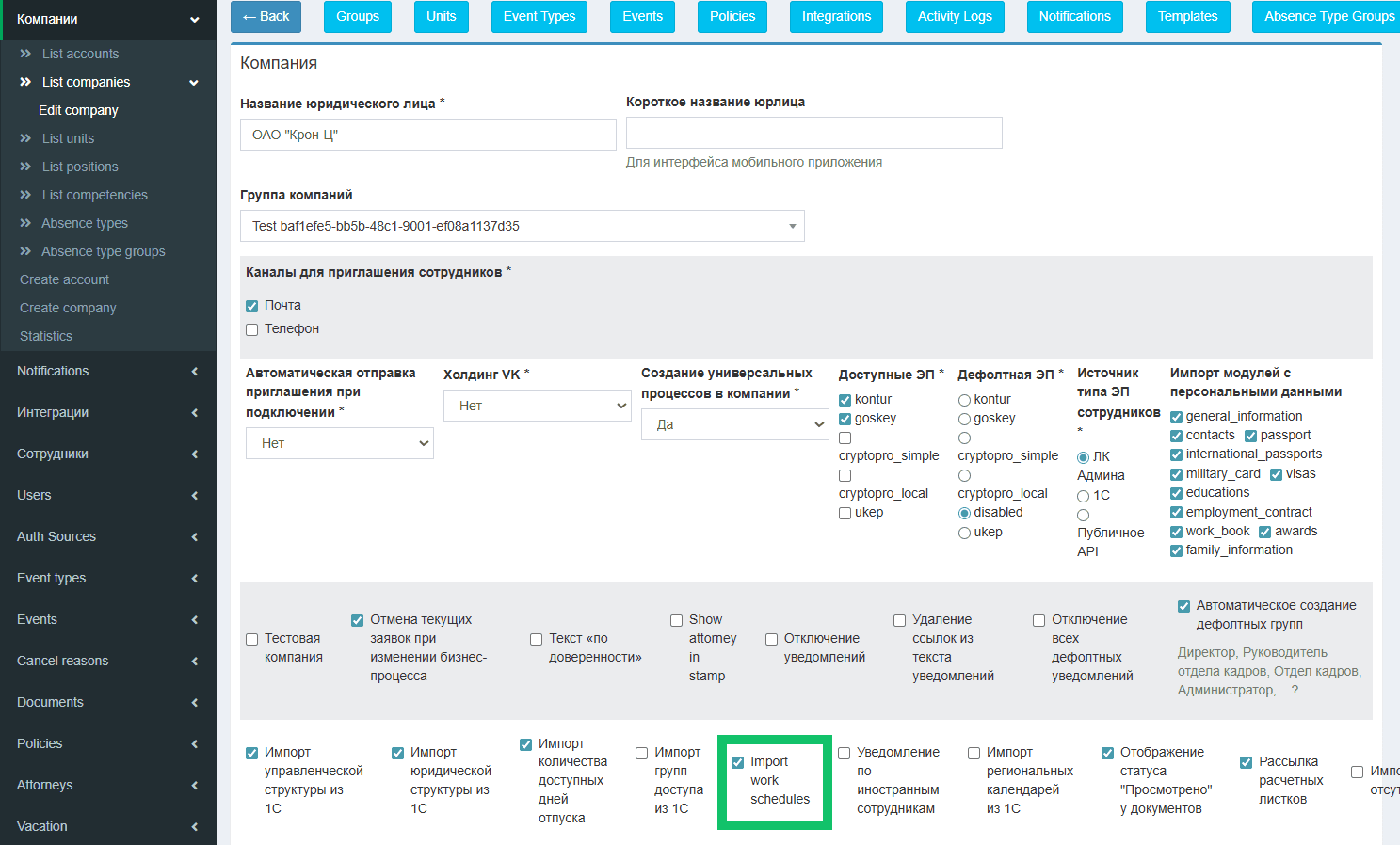Image resolution: width=1400 pixels, height=845 pixels.
Task: Expand the Notifications sidebar section arrow
Action: [195, 372]
